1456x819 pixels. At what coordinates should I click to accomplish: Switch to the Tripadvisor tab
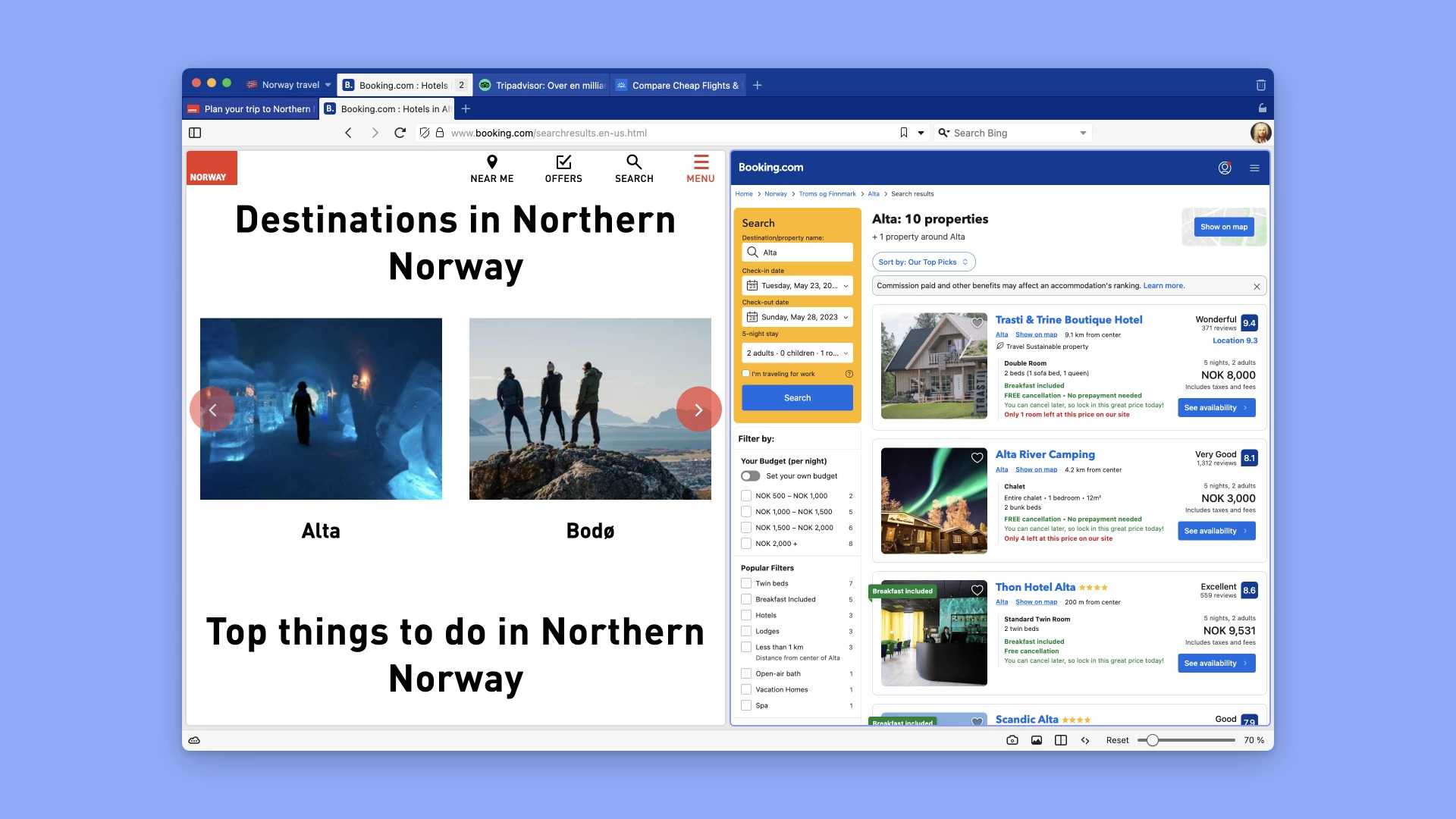pos(541,85)
